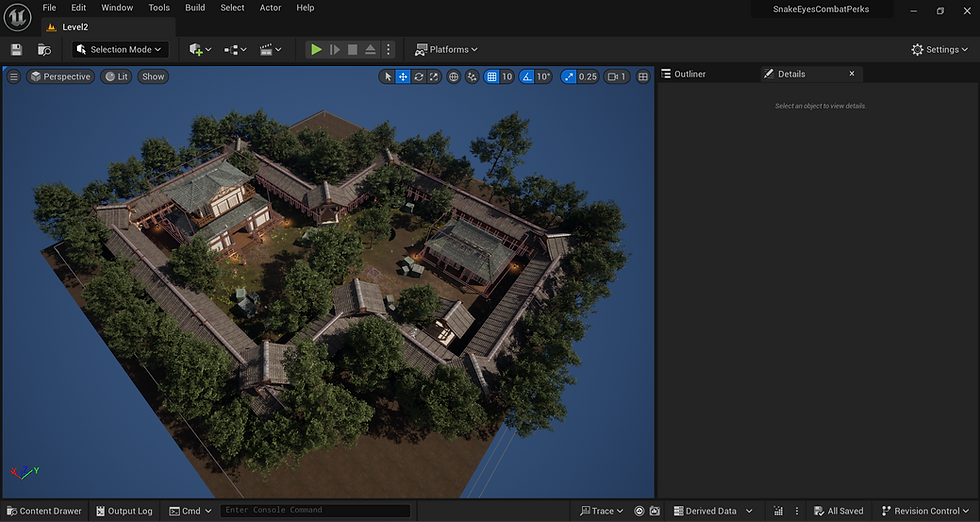Toggle scale snapping

tap(568, 76)
